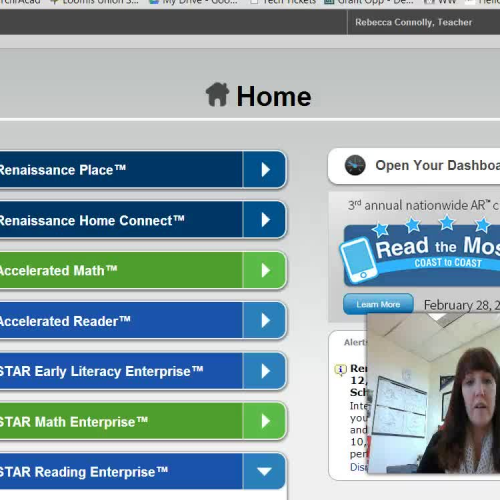Image resolution: width=500 pixels, height=500 pixels.
Task: Expand the Renaissance Home Connect arrow
Action: 265,220
